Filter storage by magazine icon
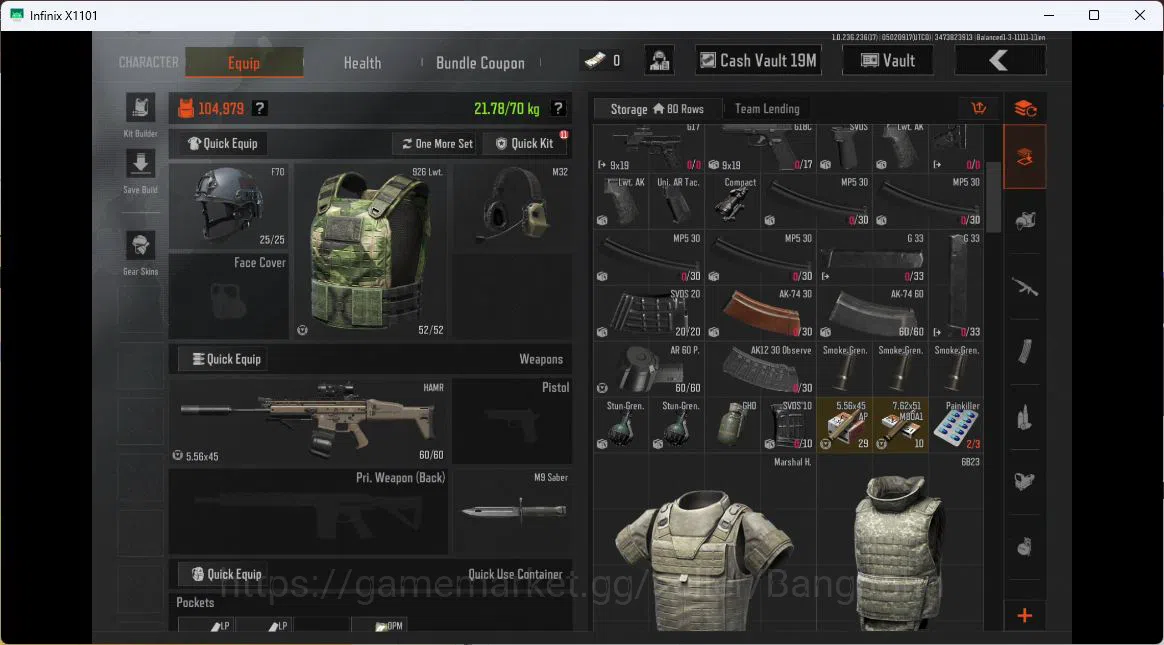Viewport: 1164px width, 645px height. 1025,351
